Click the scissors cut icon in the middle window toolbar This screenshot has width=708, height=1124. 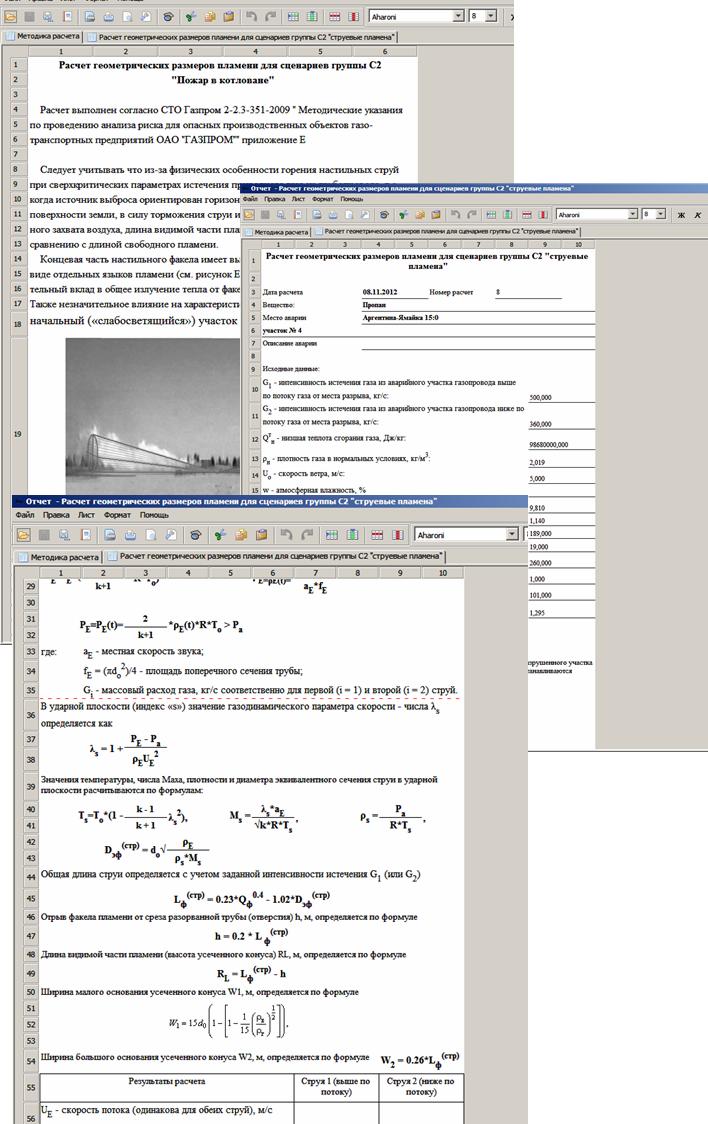(402, 214)
